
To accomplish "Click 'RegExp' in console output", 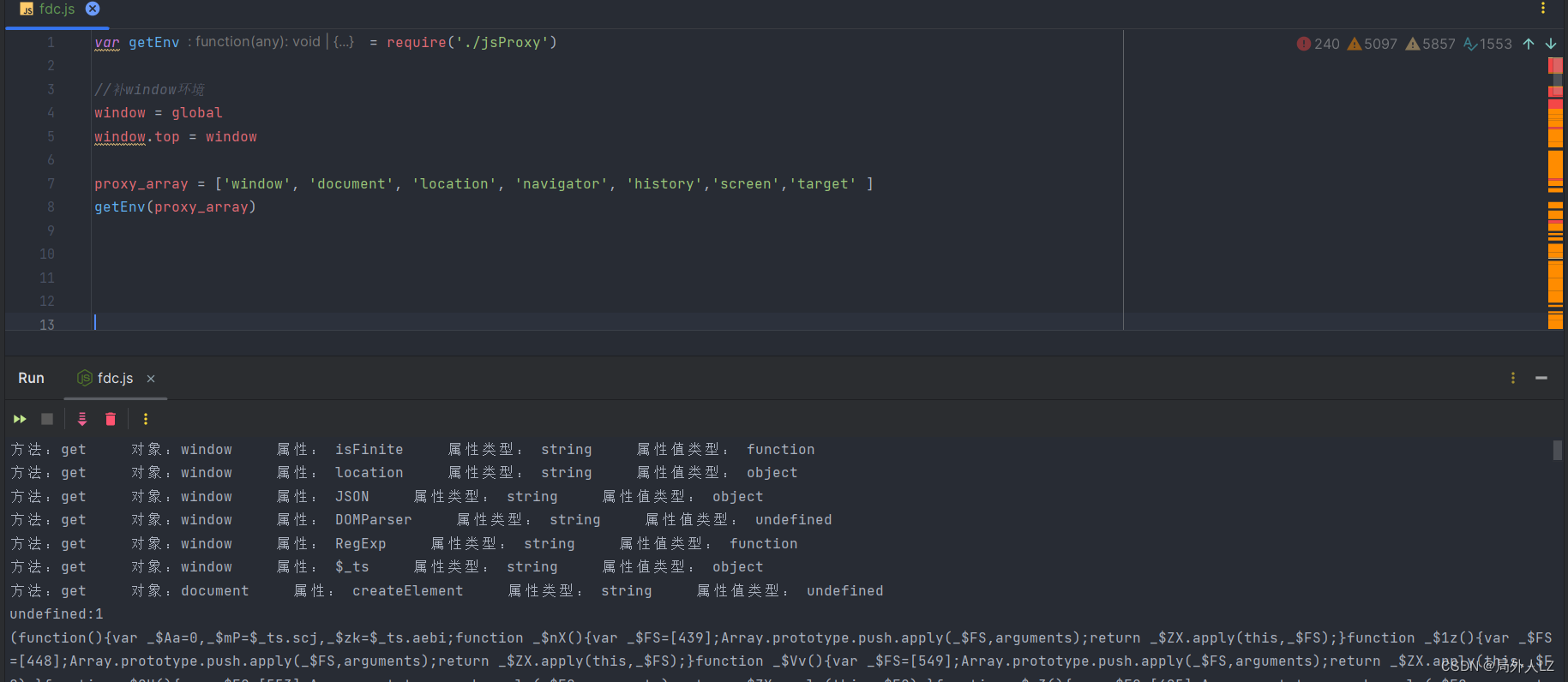I will click(x=360, y=544).
